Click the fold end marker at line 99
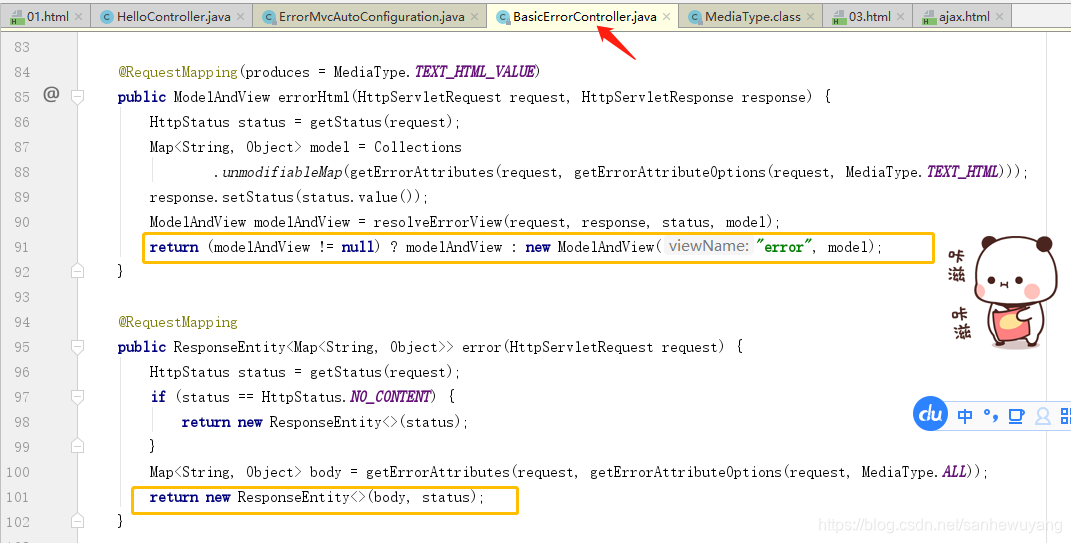Screen dimensions: 1071x543 pos(77,446)
